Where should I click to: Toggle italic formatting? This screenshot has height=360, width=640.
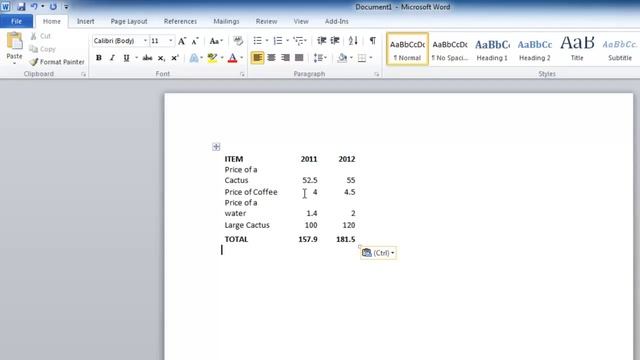coord(112,58)
